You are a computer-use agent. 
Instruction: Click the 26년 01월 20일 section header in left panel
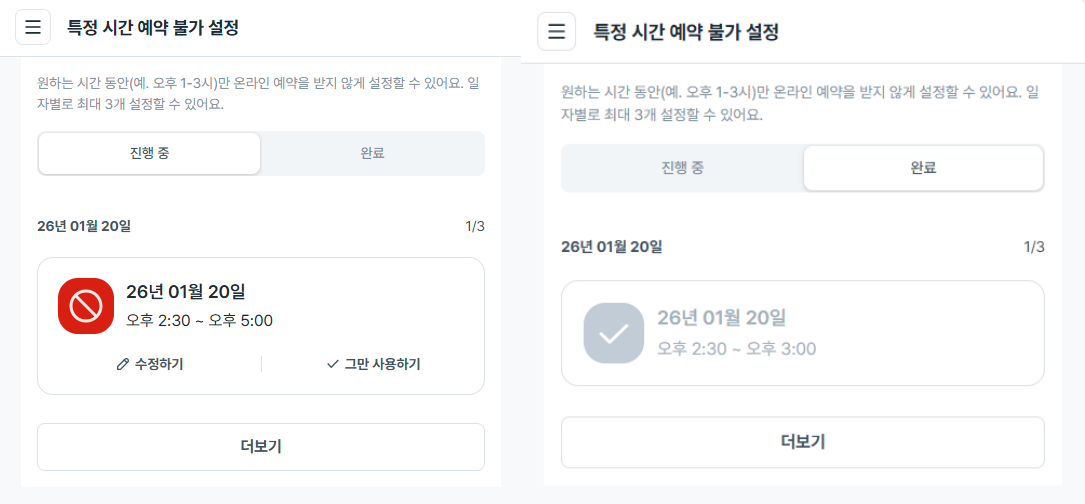point(84,226)
